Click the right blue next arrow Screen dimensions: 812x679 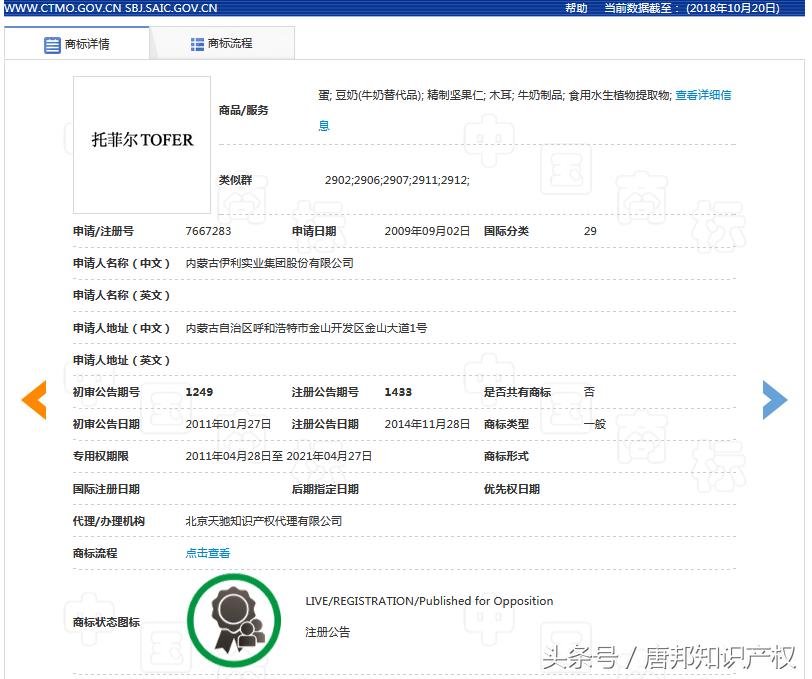[x=774, y=399]
